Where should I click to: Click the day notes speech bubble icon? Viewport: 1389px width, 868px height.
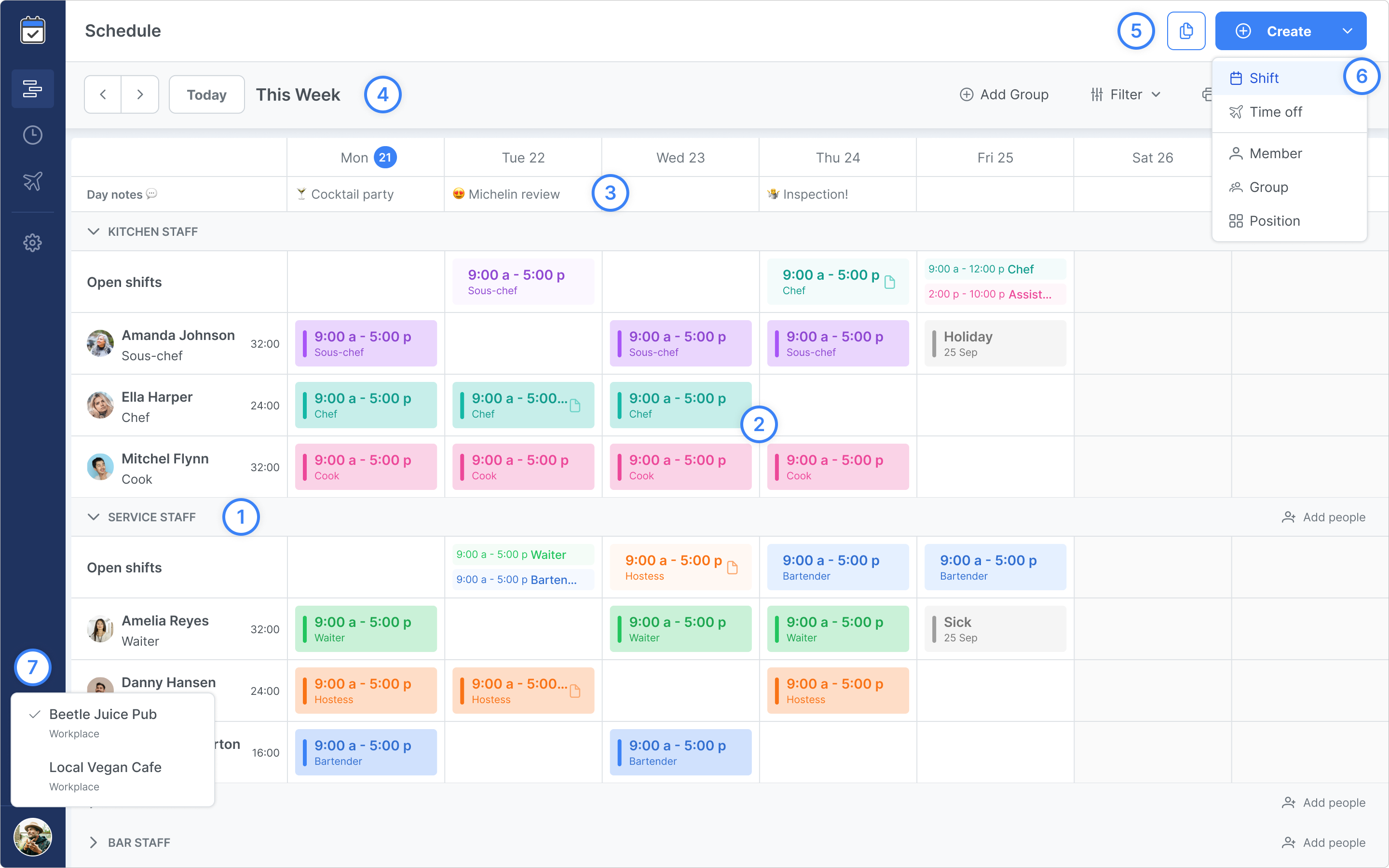(x=151, y=194)
